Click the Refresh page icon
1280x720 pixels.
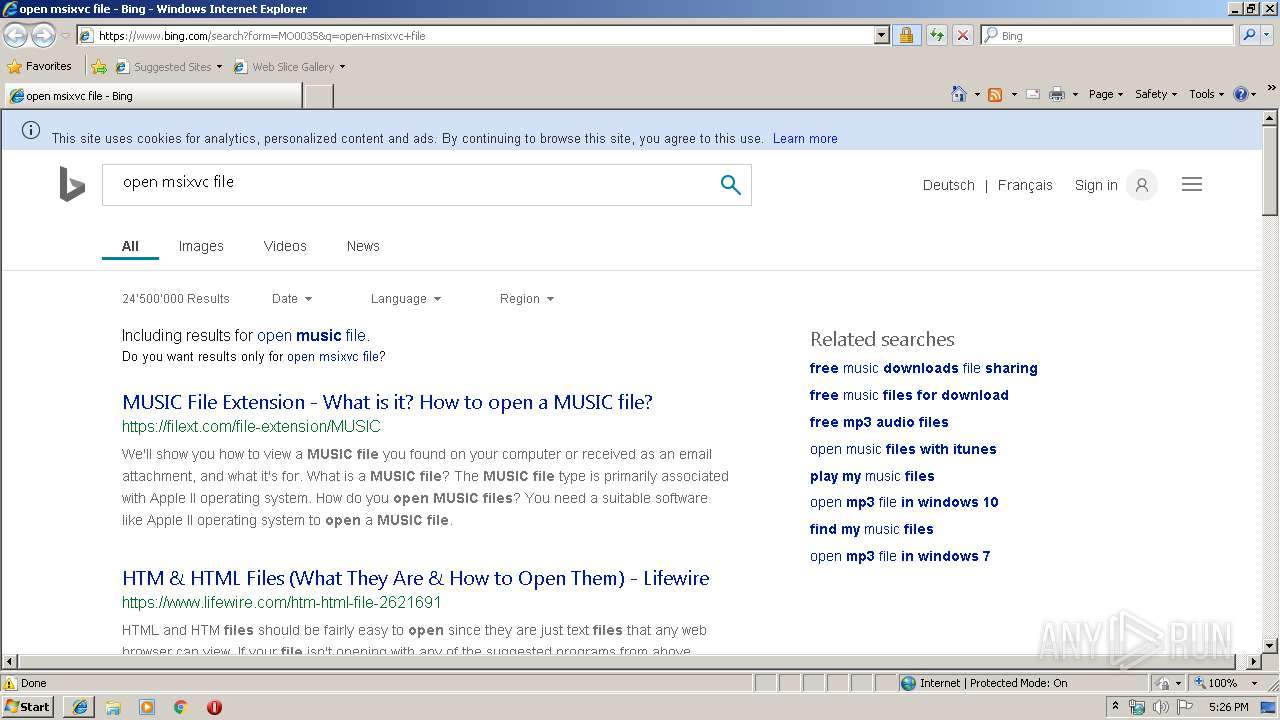936,35
